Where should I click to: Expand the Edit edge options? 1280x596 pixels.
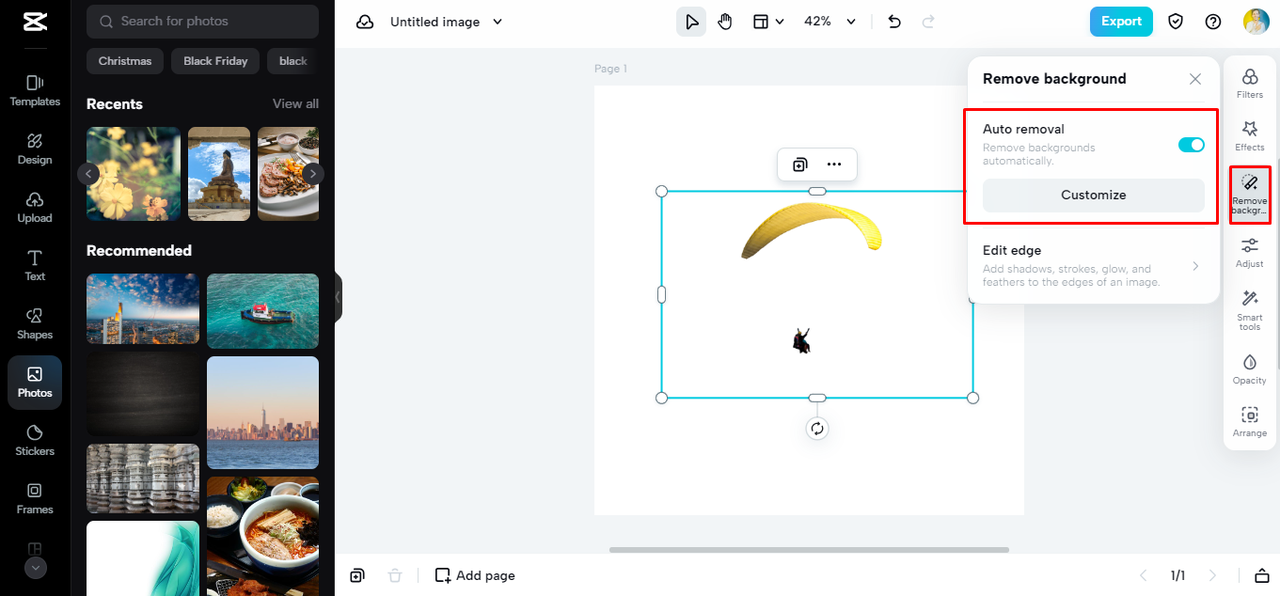[1093, 266]
